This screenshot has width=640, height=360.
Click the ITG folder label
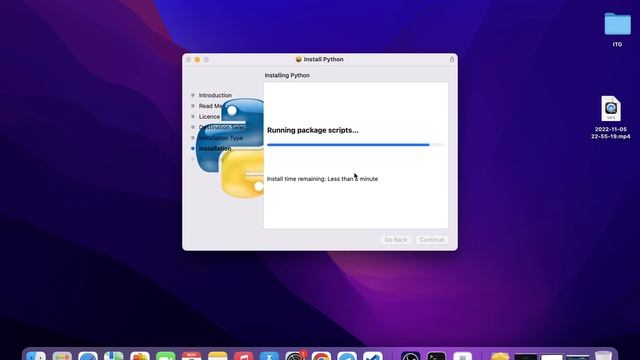[x=617, y=44]
